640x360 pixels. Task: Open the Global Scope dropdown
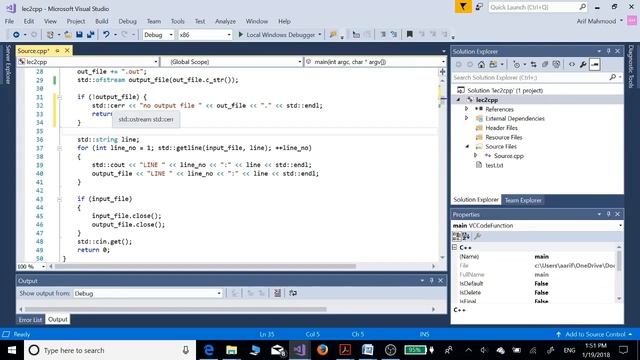click(231, 62)
